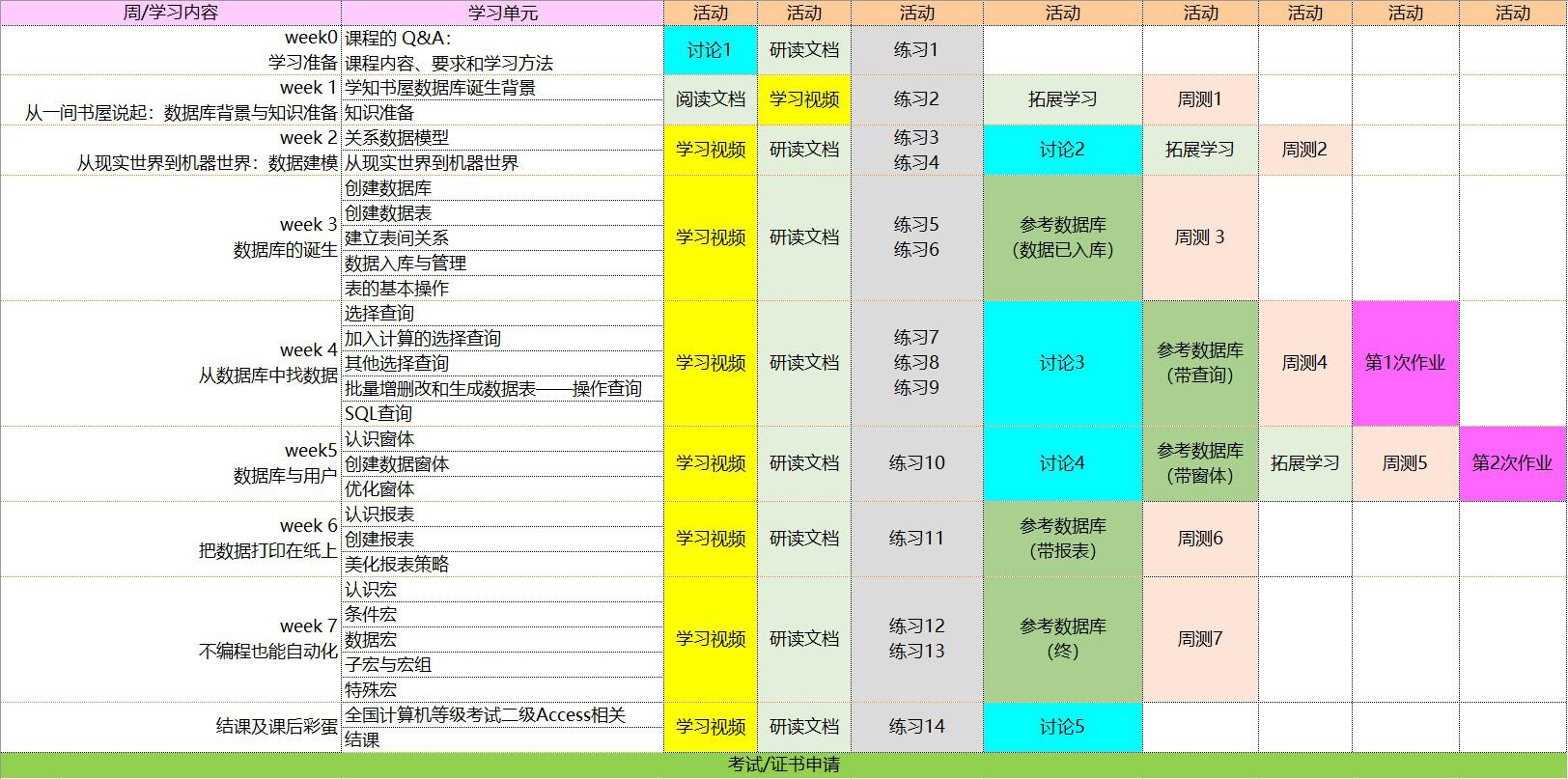Viewport: 1568px width, 779px height.
Task: Select the 练习10 cell
Action: click(916, 463)
